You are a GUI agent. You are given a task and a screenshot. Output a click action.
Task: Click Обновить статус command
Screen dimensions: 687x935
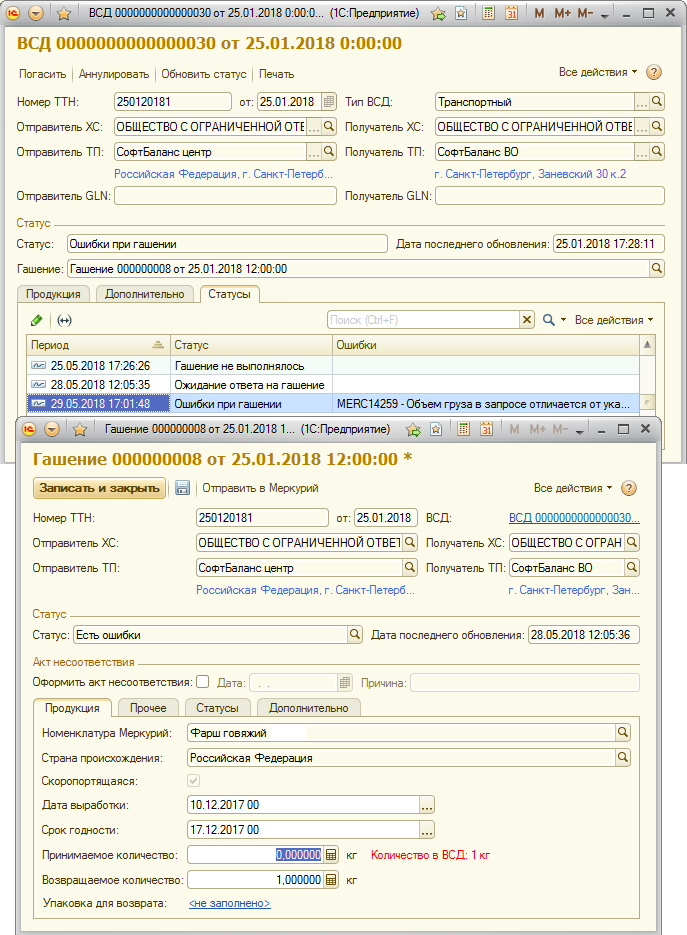tap(204, 74)
